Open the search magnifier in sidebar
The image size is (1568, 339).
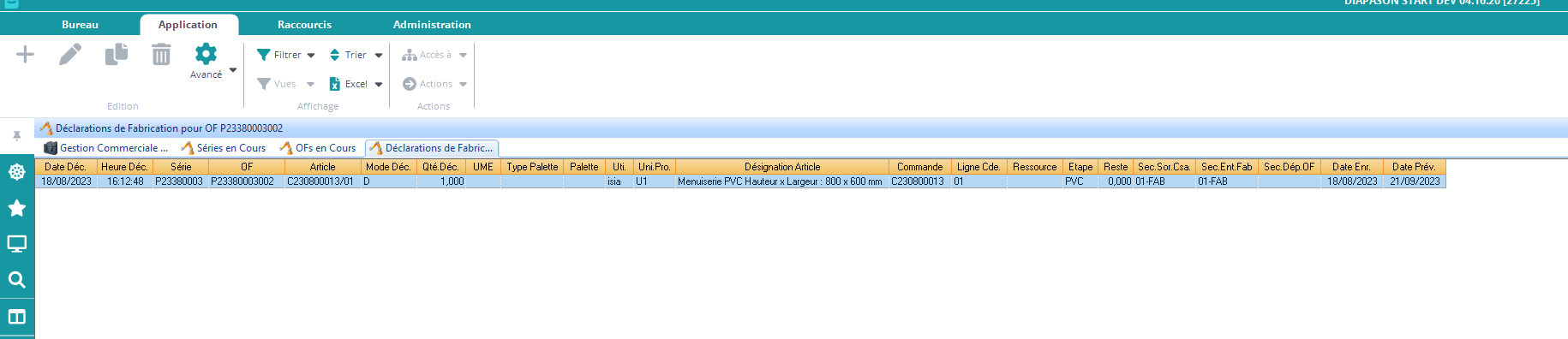click(x=16, y=280)
